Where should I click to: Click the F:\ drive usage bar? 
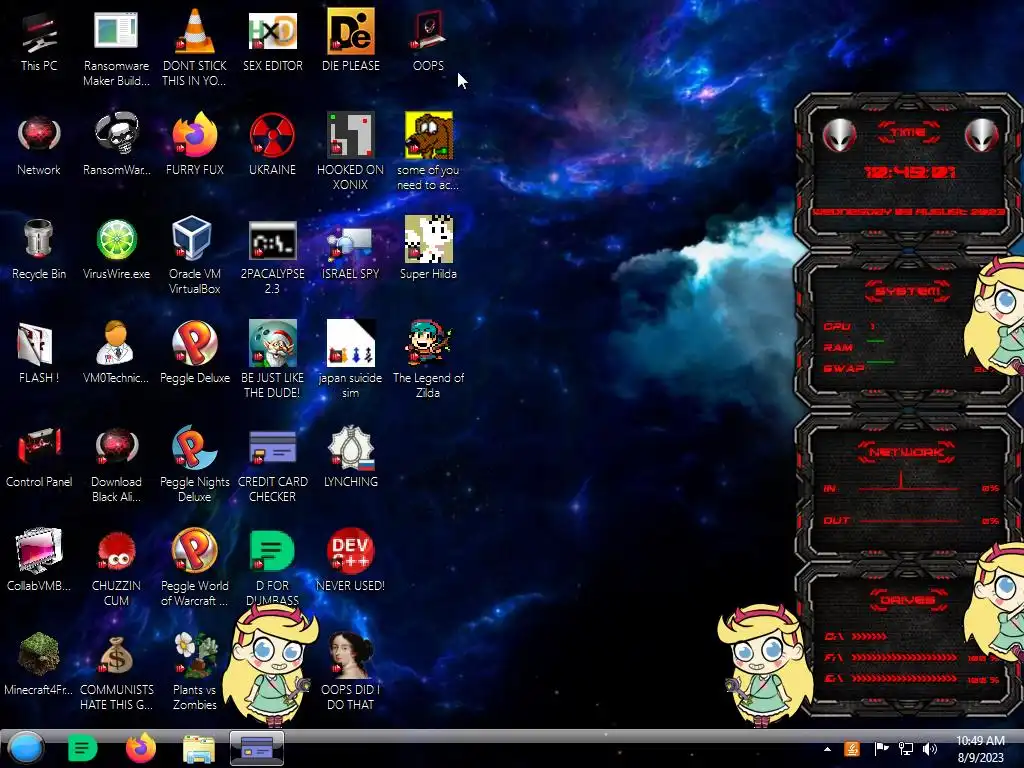[904, 657]
